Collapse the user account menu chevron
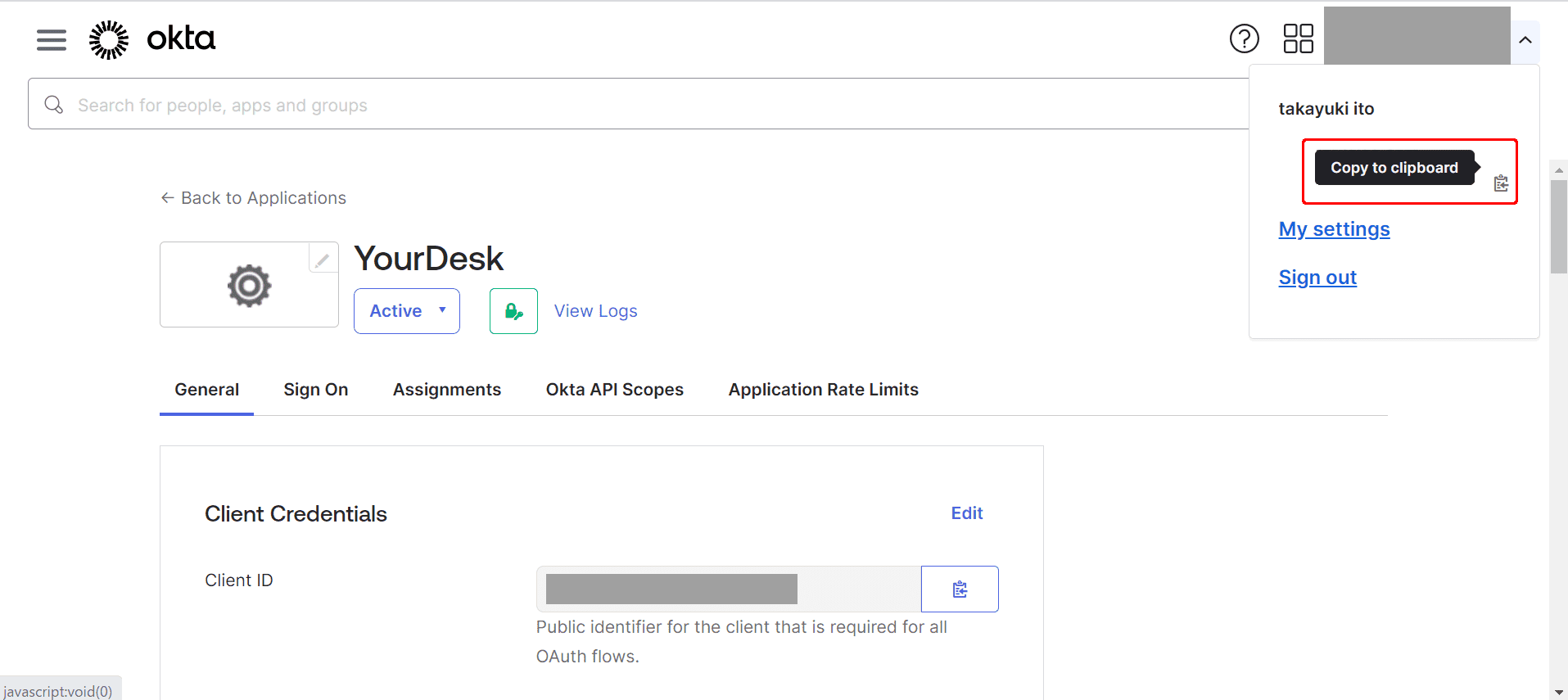The width and height of the screenshot is (1568, 700). pyautogui.click(x=1525, y=40)
